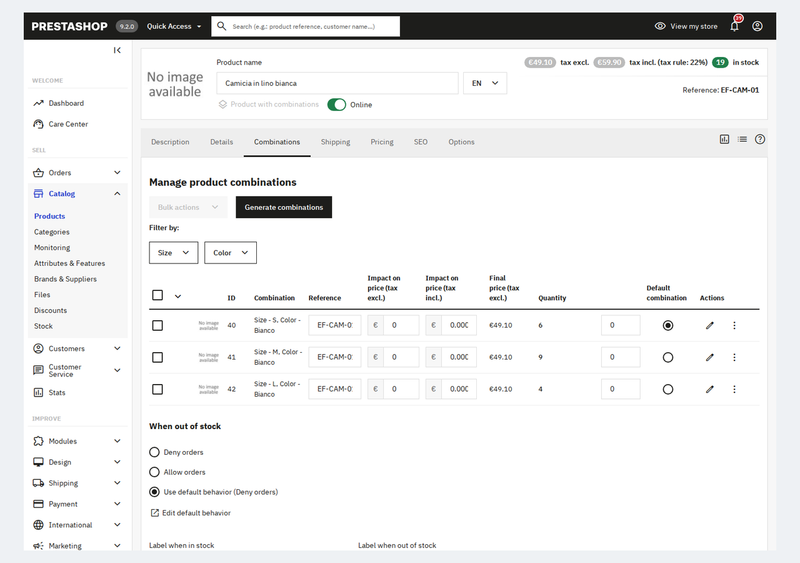The width and height of the screenshot is (800, 563).
Task: Open Attributes & Features submenu item
Action: pyautogui.click(x=69, y=263)
